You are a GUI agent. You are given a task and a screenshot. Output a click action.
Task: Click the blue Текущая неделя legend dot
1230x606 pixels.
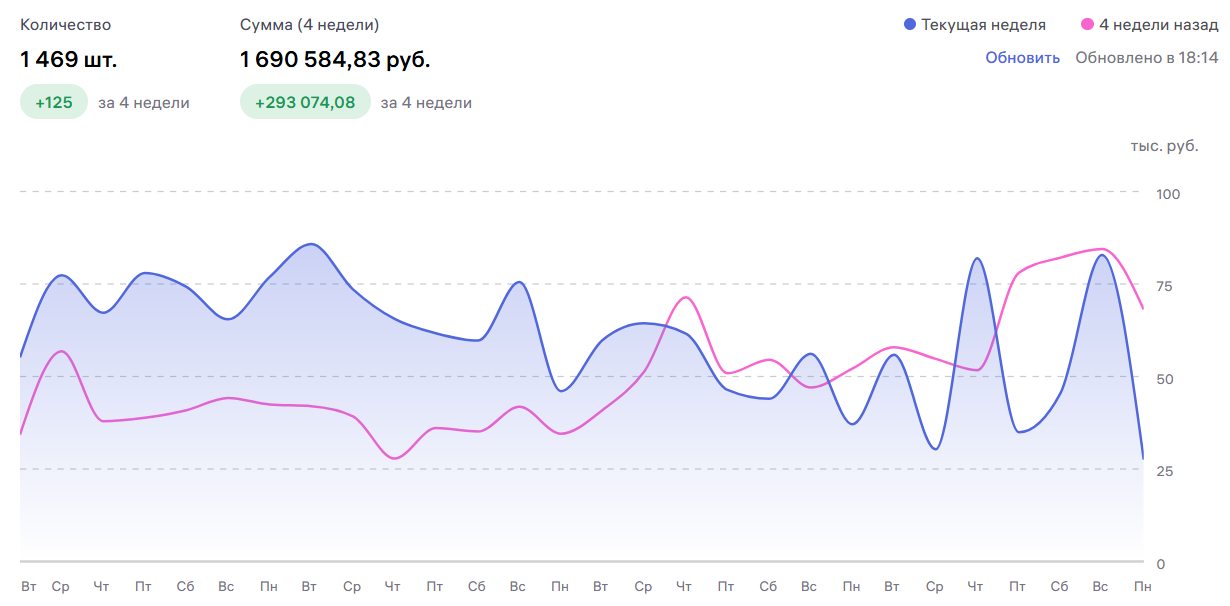pos(909,25)
